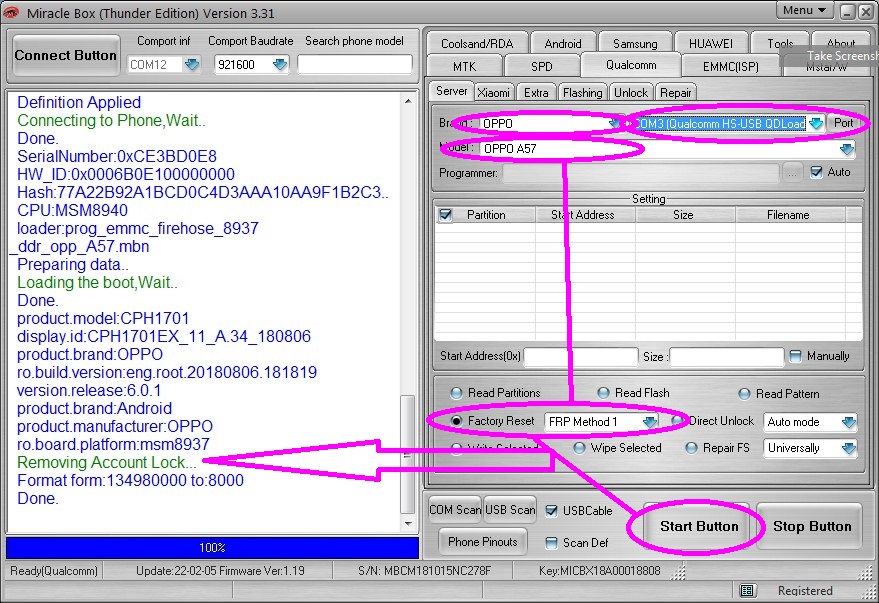Click the Search phone model field
The height and width of the screenshot is (603, 879).
tap(354, 64)
